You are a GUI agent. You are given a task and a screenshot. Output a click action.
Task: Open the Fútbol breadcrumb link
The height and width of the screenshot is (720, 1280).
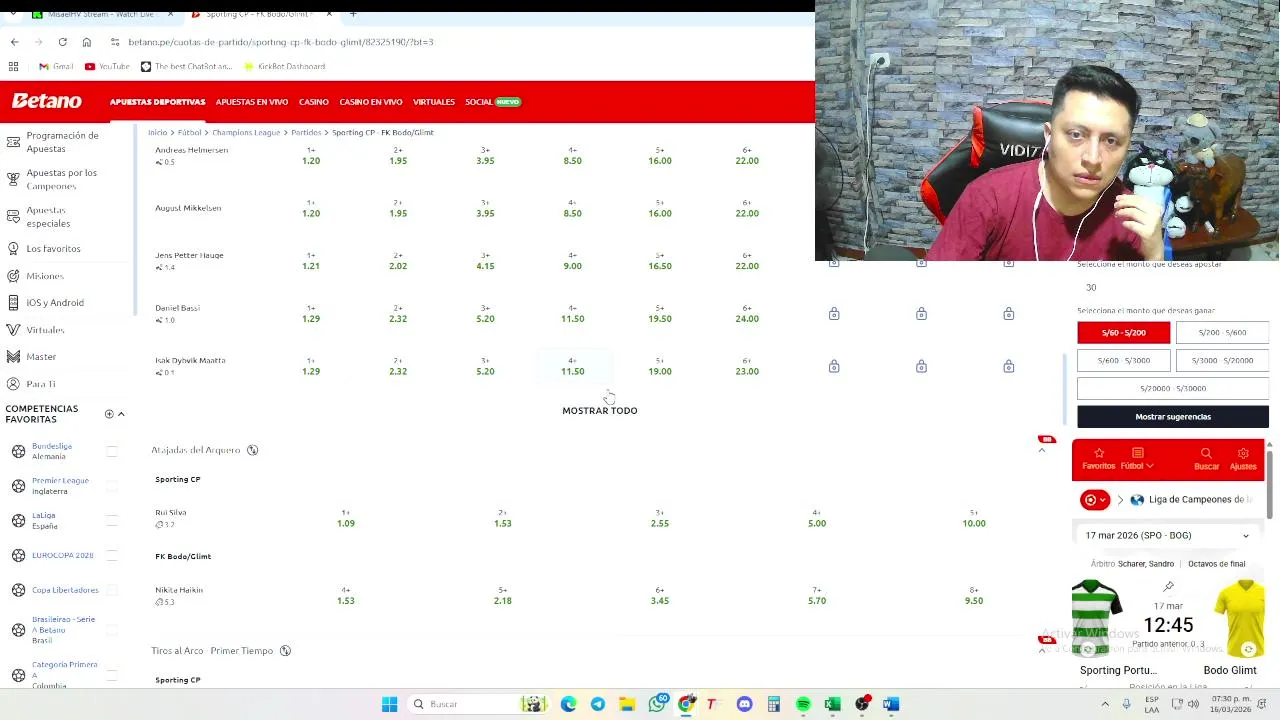click(189, 133)
